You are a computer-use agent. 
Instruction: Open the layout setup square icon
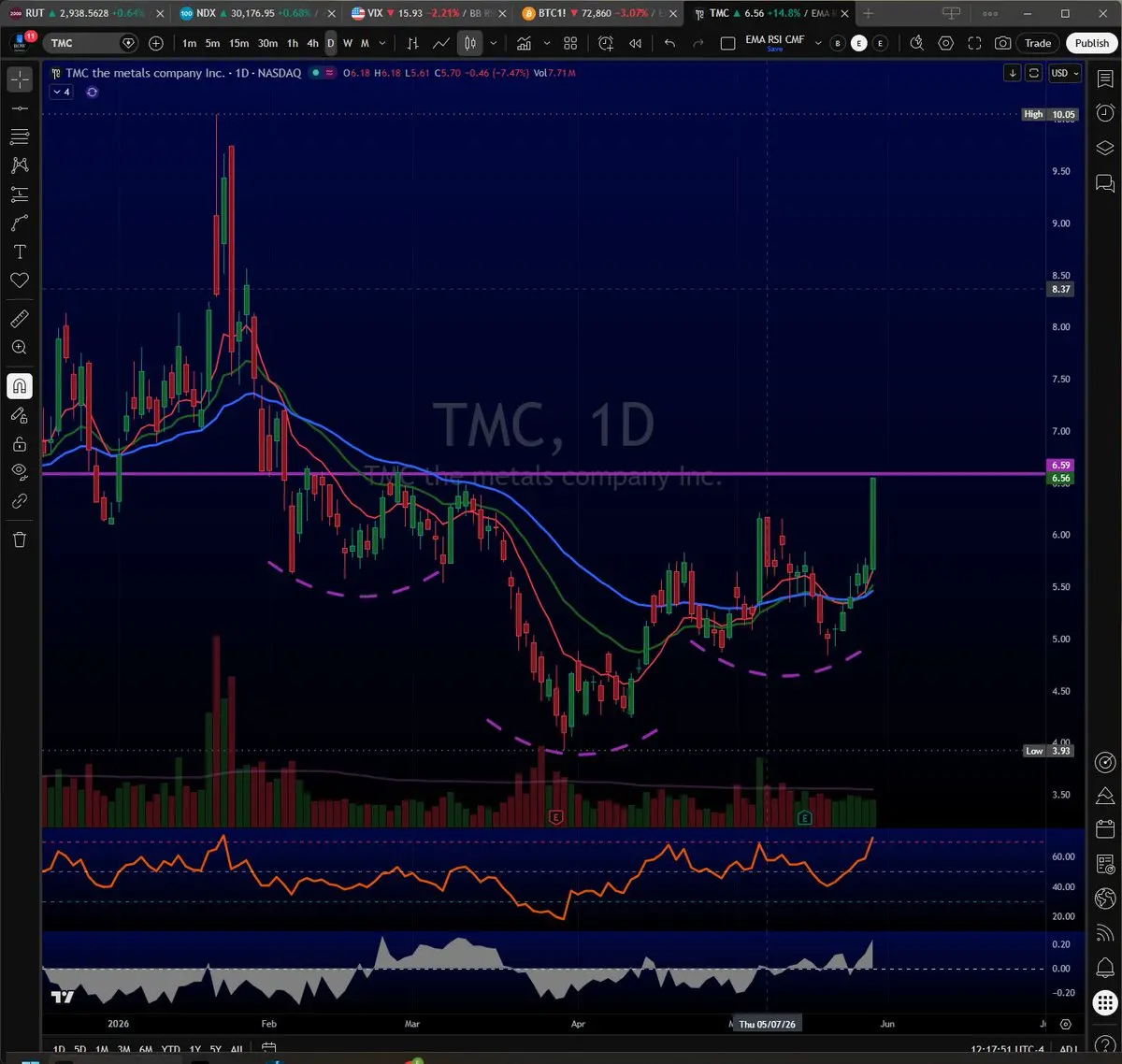coord(728,43)
